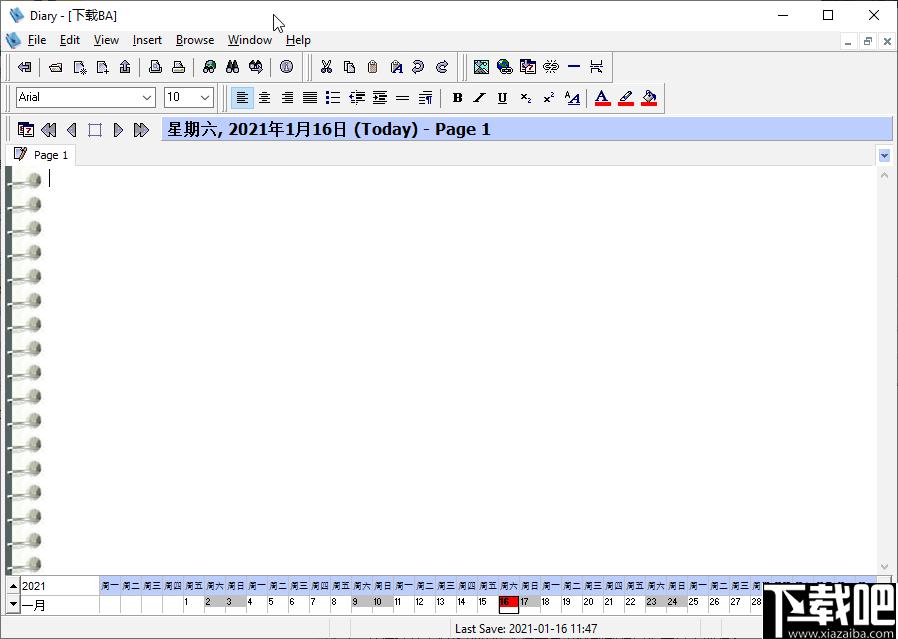Click inside the diary text area
The height and width of the screenshot is (639, 898).
pos(458,366)
